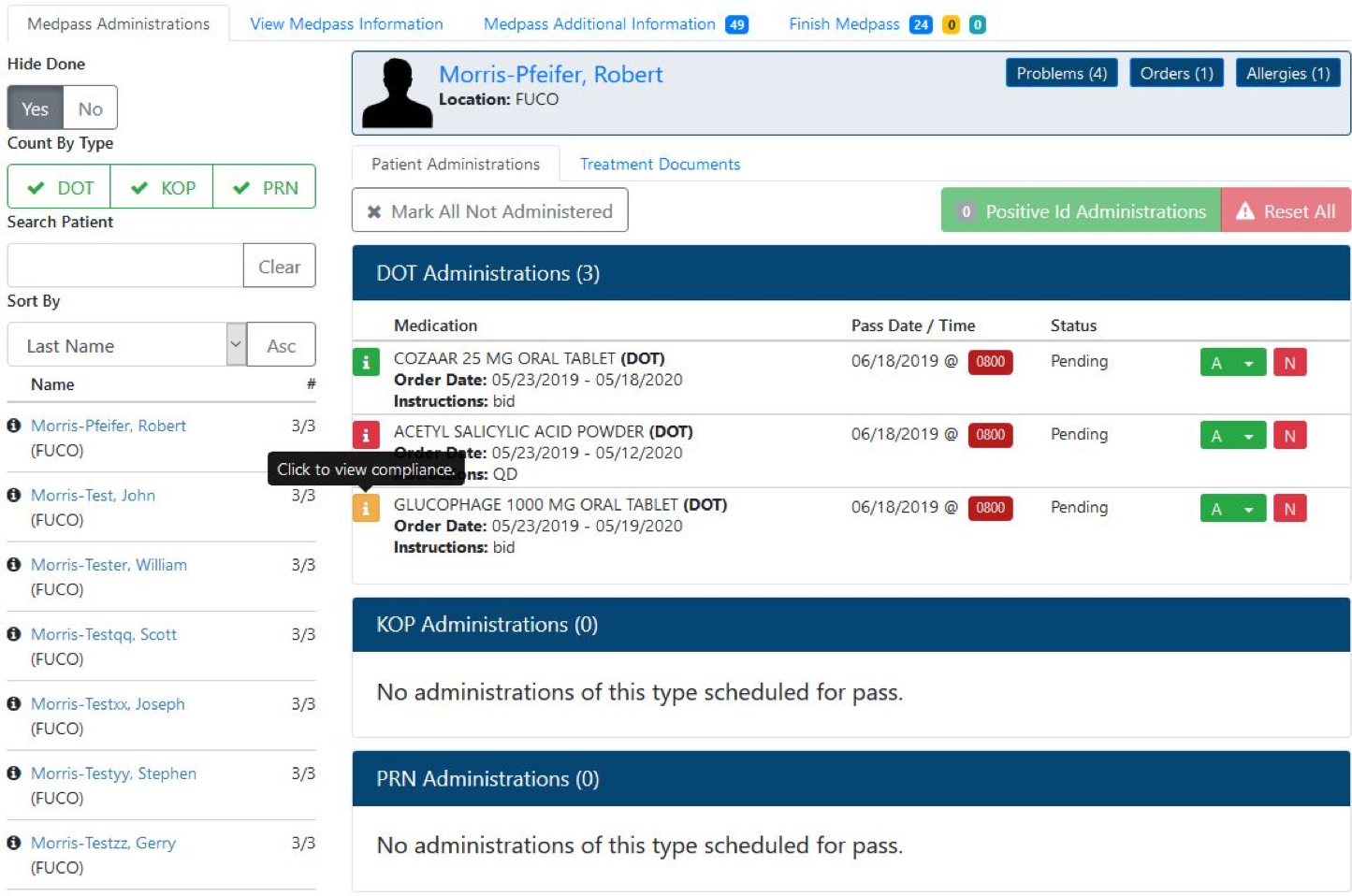Click the patient avatar silhouette for Robert
Image resolution: width=1352 pixels, height=896 pixels.
396,92
